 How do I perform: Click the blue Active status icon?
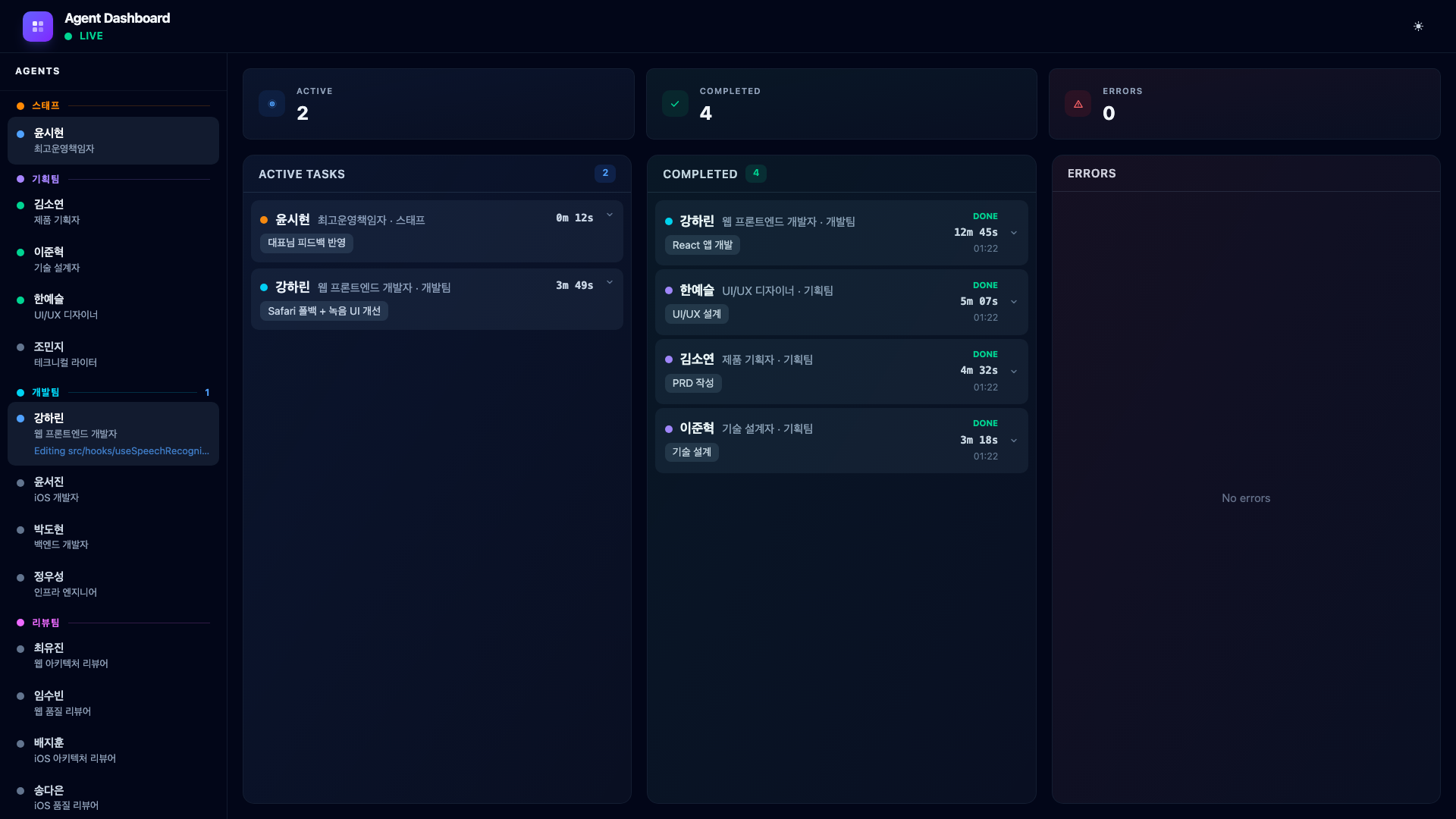pyautogui.click(x=271, y=103)
